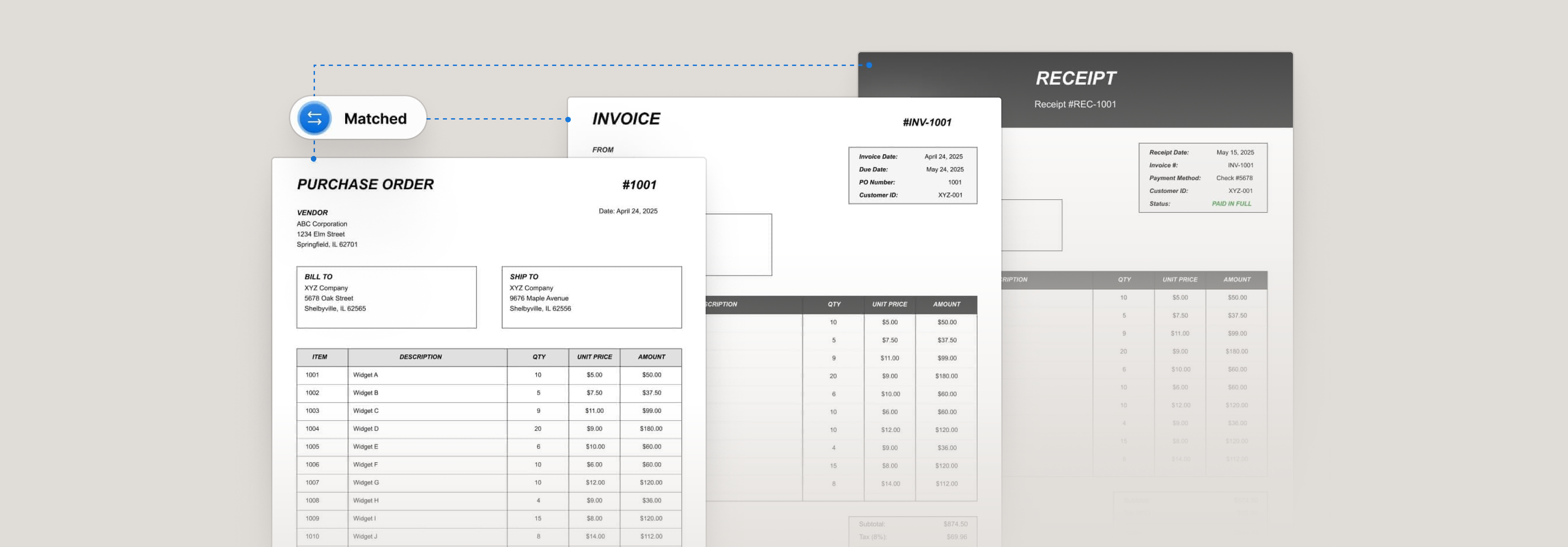Click the "FROM" heading on the invoice
The height and width of the screenshot is (547, 1568).
pos(603,150)
